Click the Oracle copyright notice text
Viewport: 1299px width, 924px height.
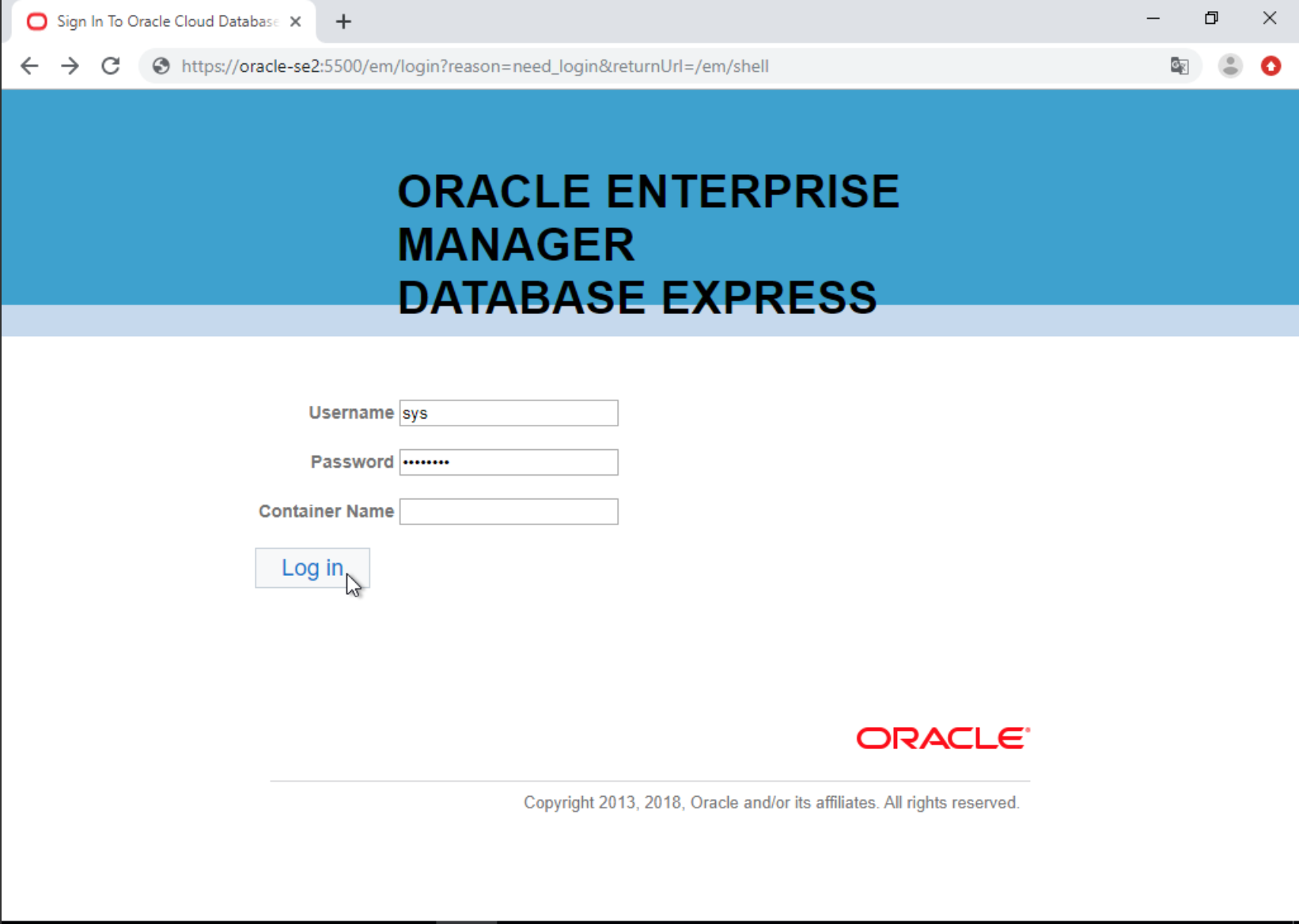[x=771, y=803]
